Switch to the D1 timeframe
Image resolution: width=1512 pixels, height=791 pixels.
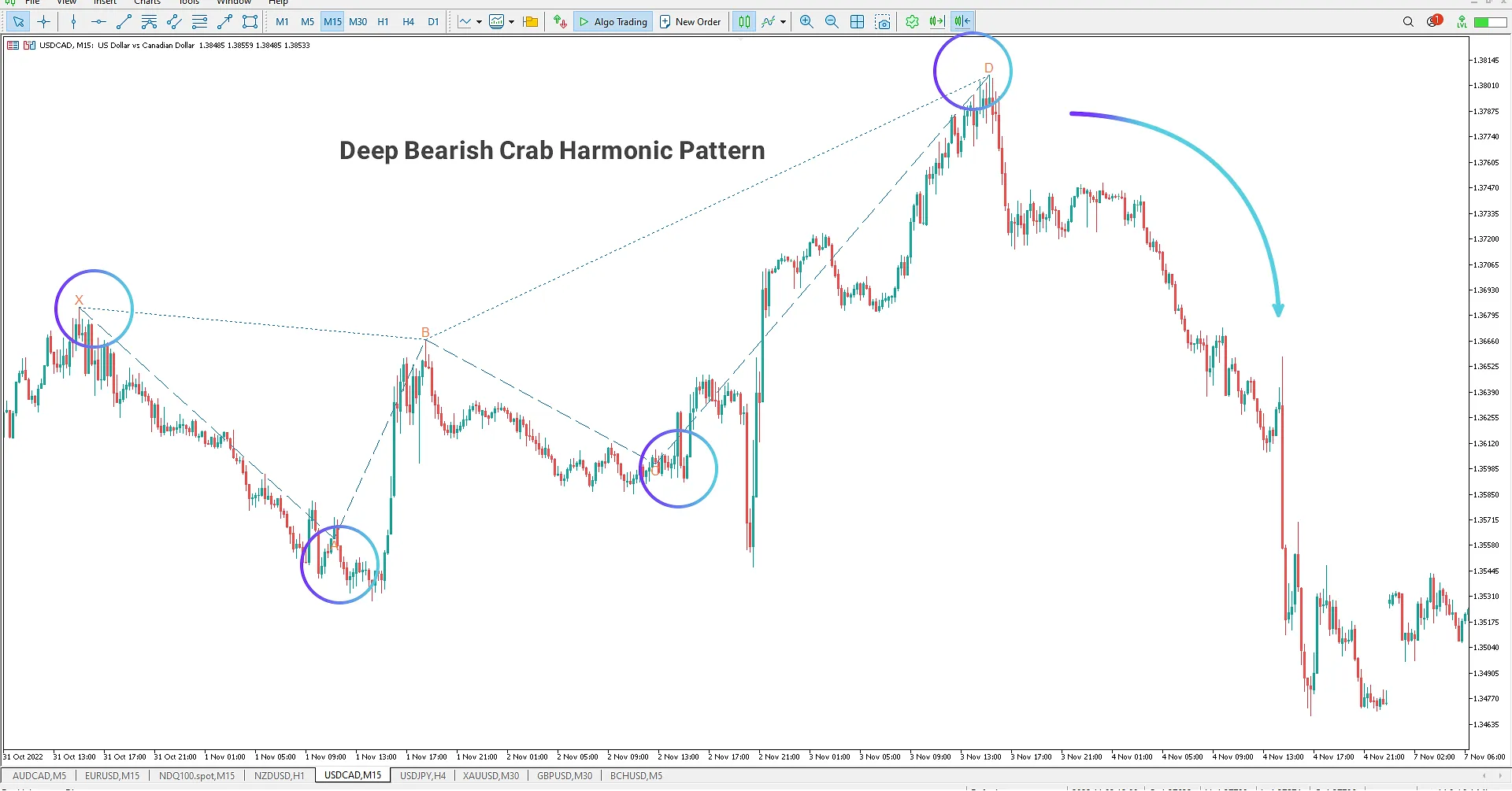point(432,21)
